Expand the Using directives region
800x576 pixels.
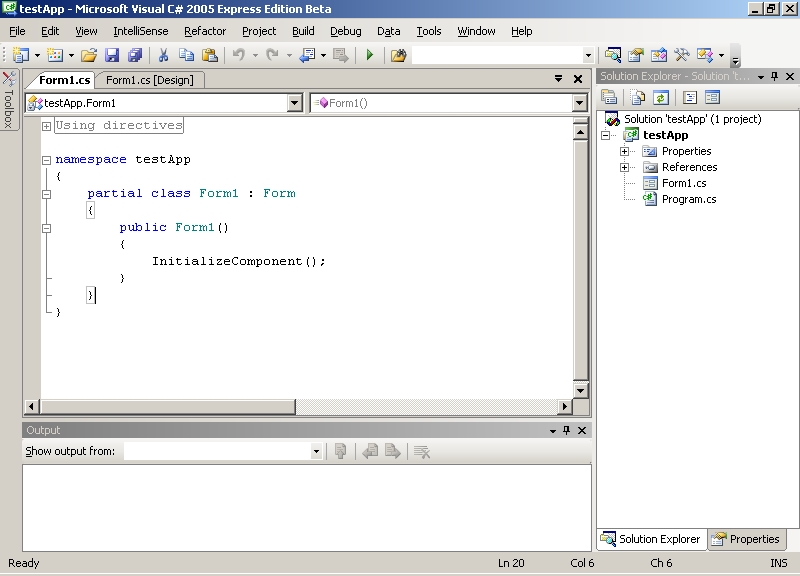pos(46,126)
